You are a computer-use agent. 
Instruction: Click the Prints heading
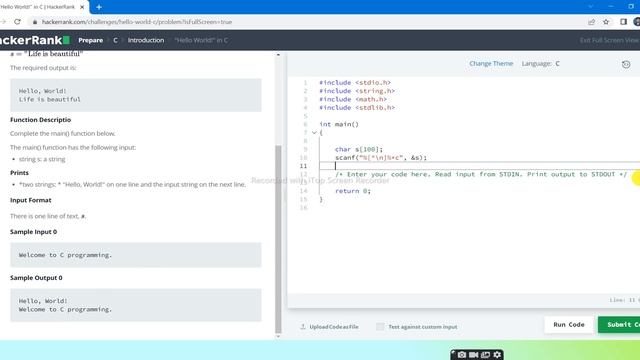[19, 173]
